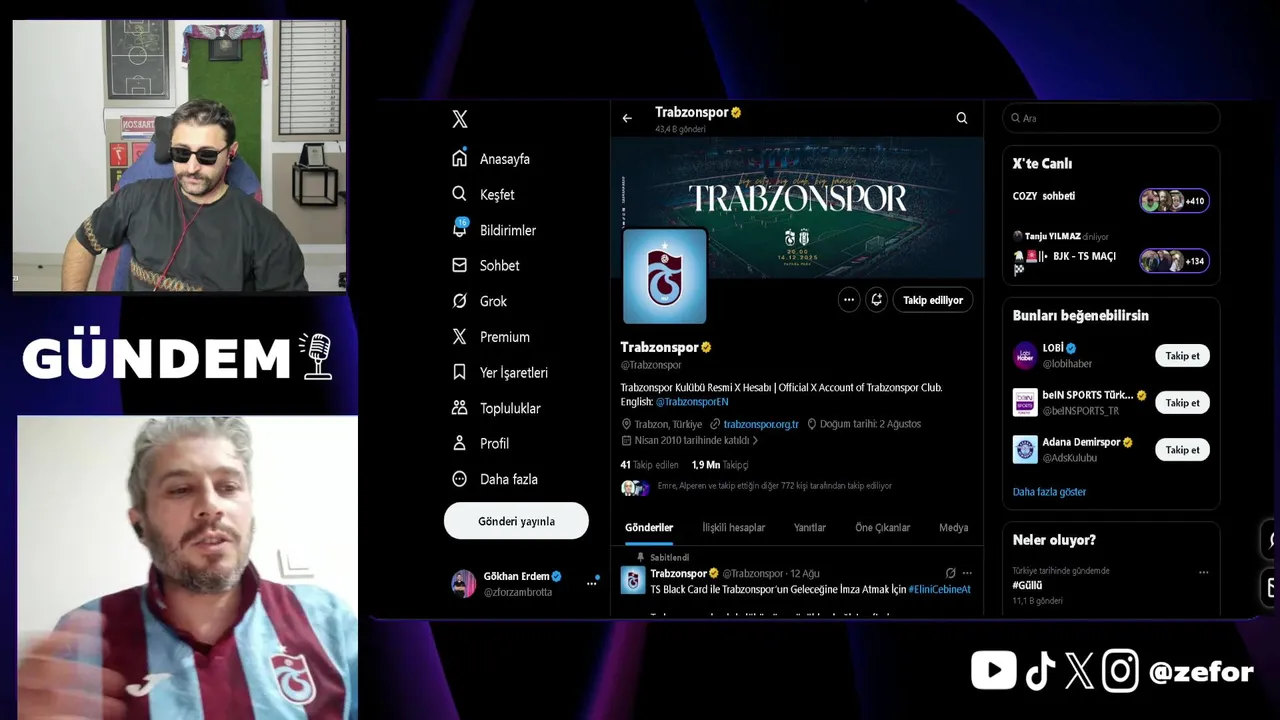Open Grok icon in sidebar

460,301
